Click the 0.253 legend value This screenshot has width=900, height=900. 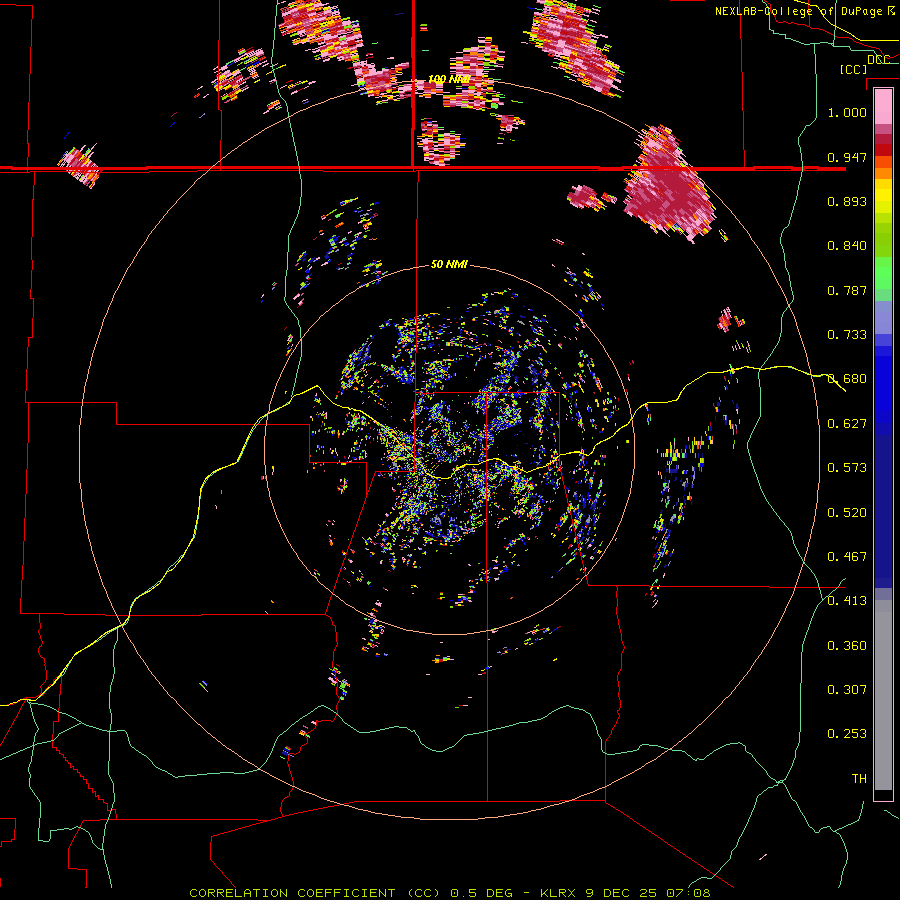pos(847,734)
